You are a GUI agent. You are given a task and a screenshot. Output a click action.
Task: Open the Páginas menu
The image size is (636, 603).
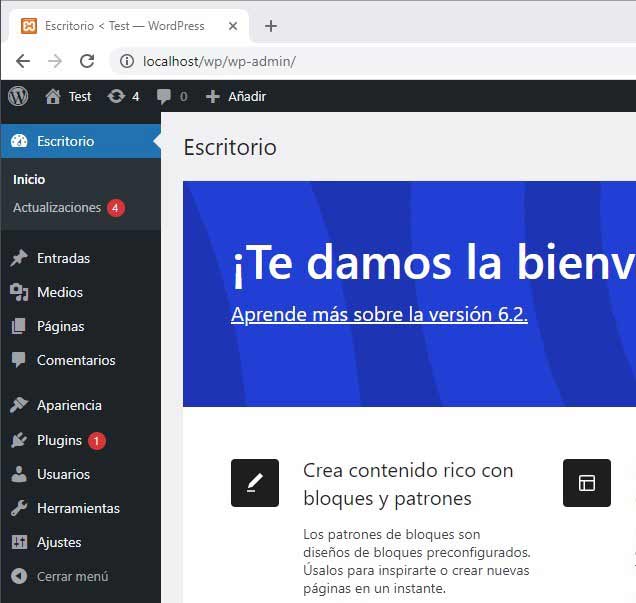pos(81,326)
